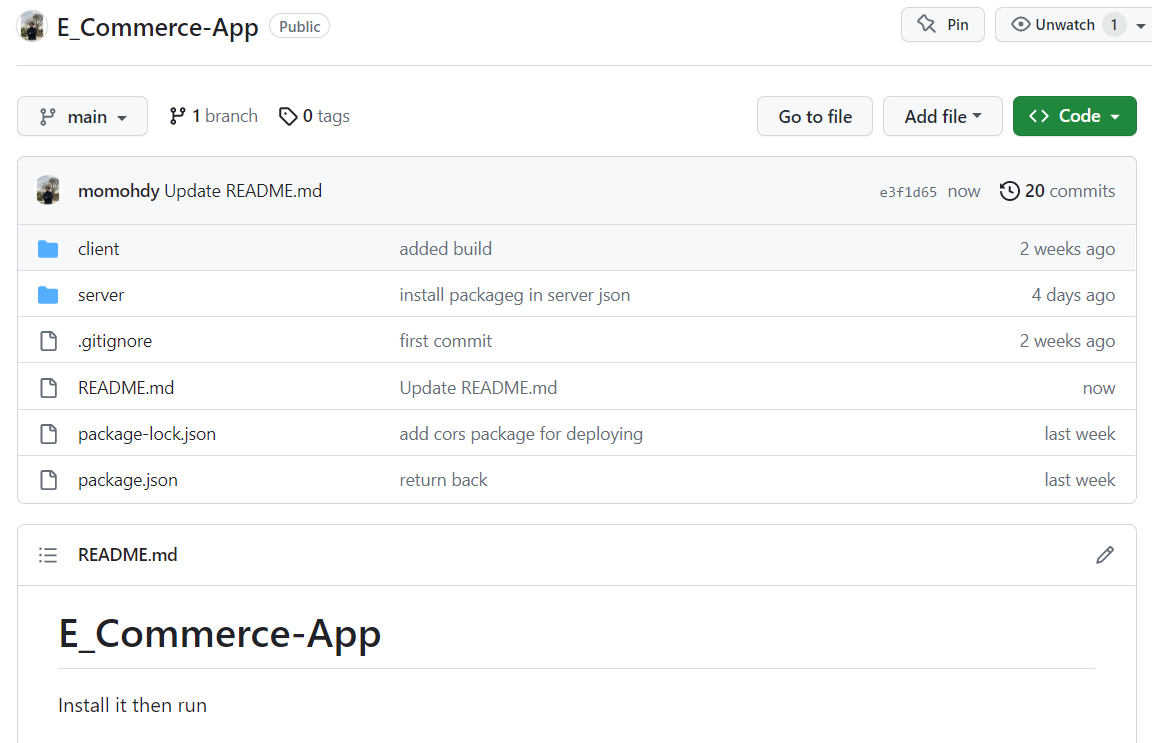Click the package.json file icon
The height and width of the screenshot is (743, 1152).
(48, 480)
